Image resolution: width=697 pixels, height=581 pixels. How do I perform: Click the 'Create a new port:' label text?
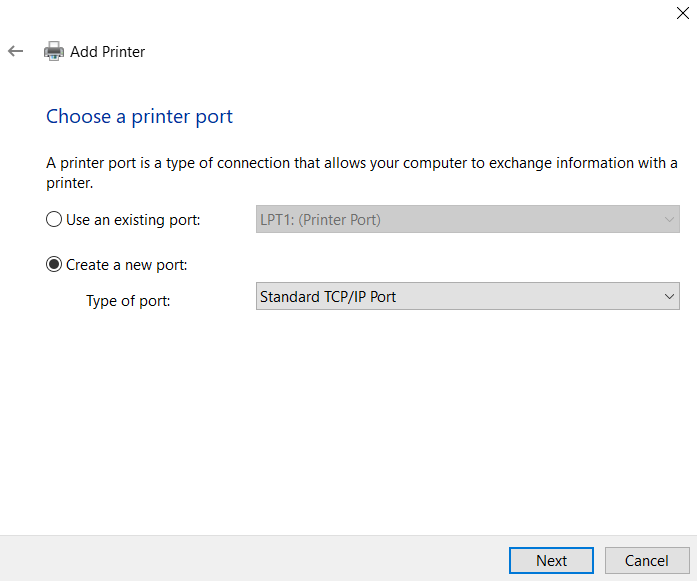(x=127, y=265)
